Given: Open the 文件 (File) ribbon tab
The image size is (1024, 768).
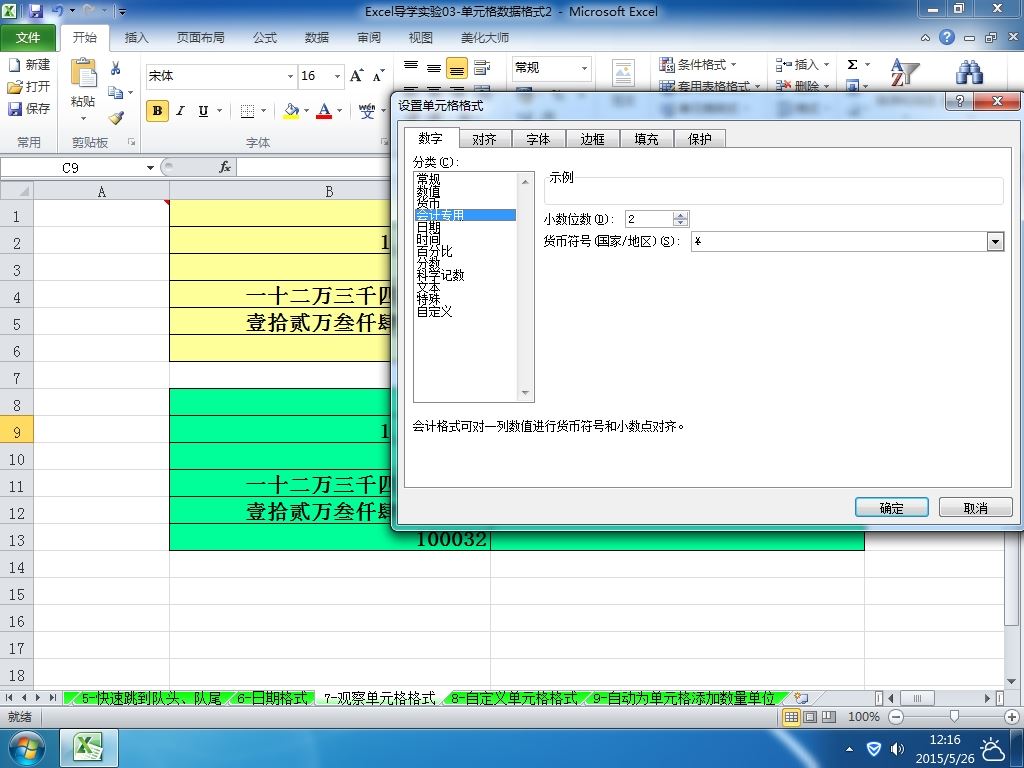Looking at the screenshot, I should click(x=28, y=38).
